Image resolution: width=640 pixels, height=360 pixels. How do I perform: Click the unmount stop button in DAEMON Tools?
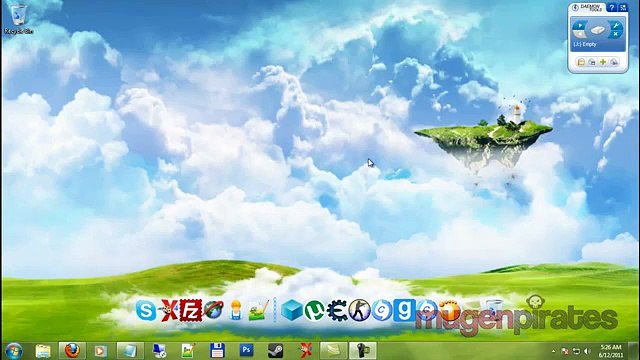coord(579,35)
